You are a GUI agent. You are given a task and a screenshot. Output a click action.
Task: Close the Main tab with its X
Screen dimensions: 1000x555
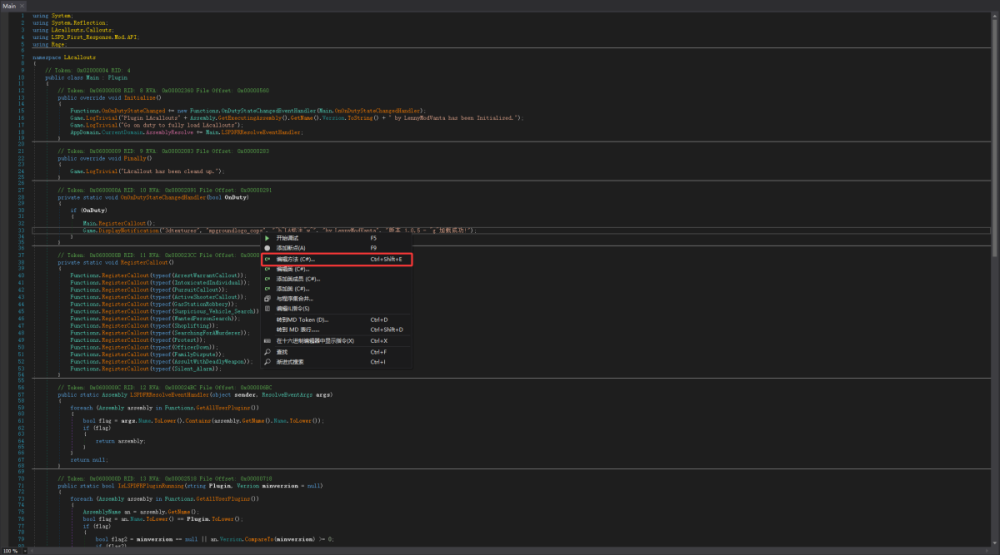tap(22, 6)
